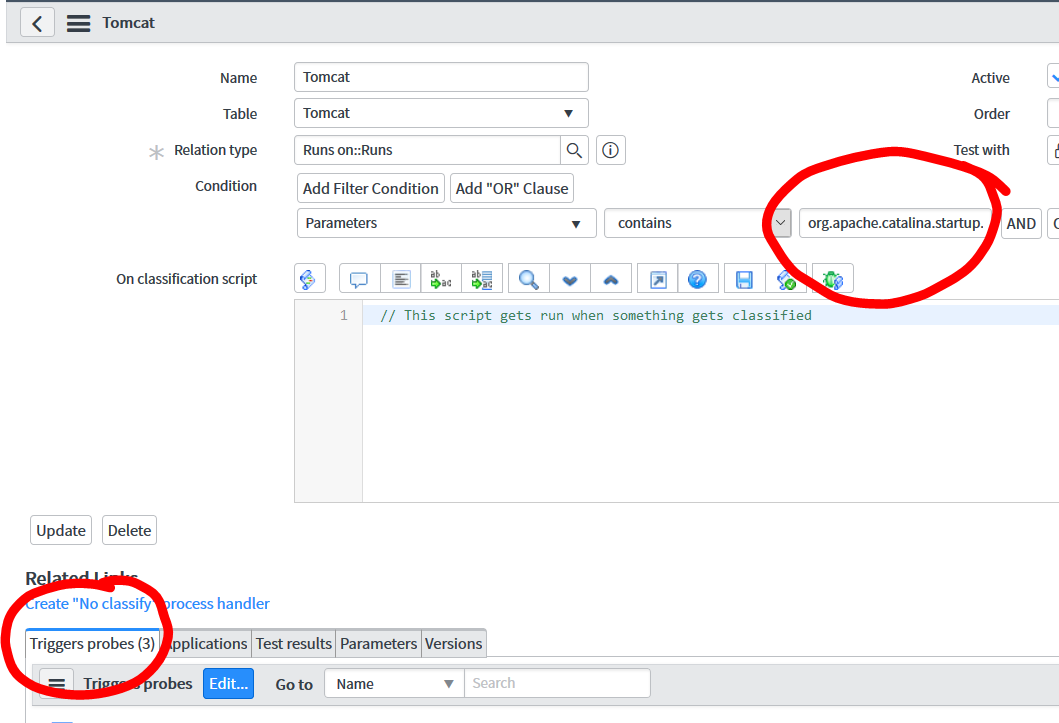Toggle comment lines in the script editor
The height and width of the screenshot is (723, 1059).
[359, 277]
